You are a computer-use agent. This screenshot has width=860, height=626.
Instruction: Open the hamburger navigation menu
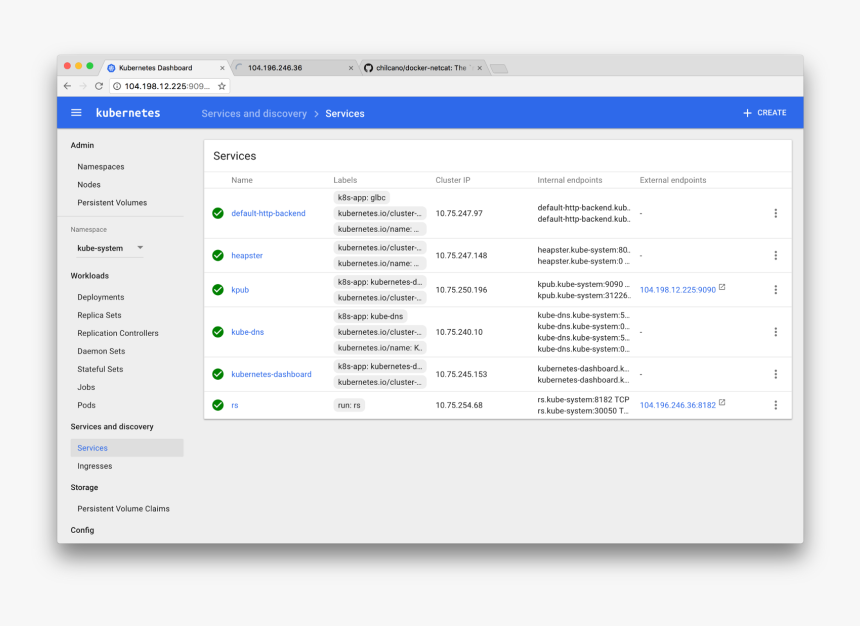(76, 113)
